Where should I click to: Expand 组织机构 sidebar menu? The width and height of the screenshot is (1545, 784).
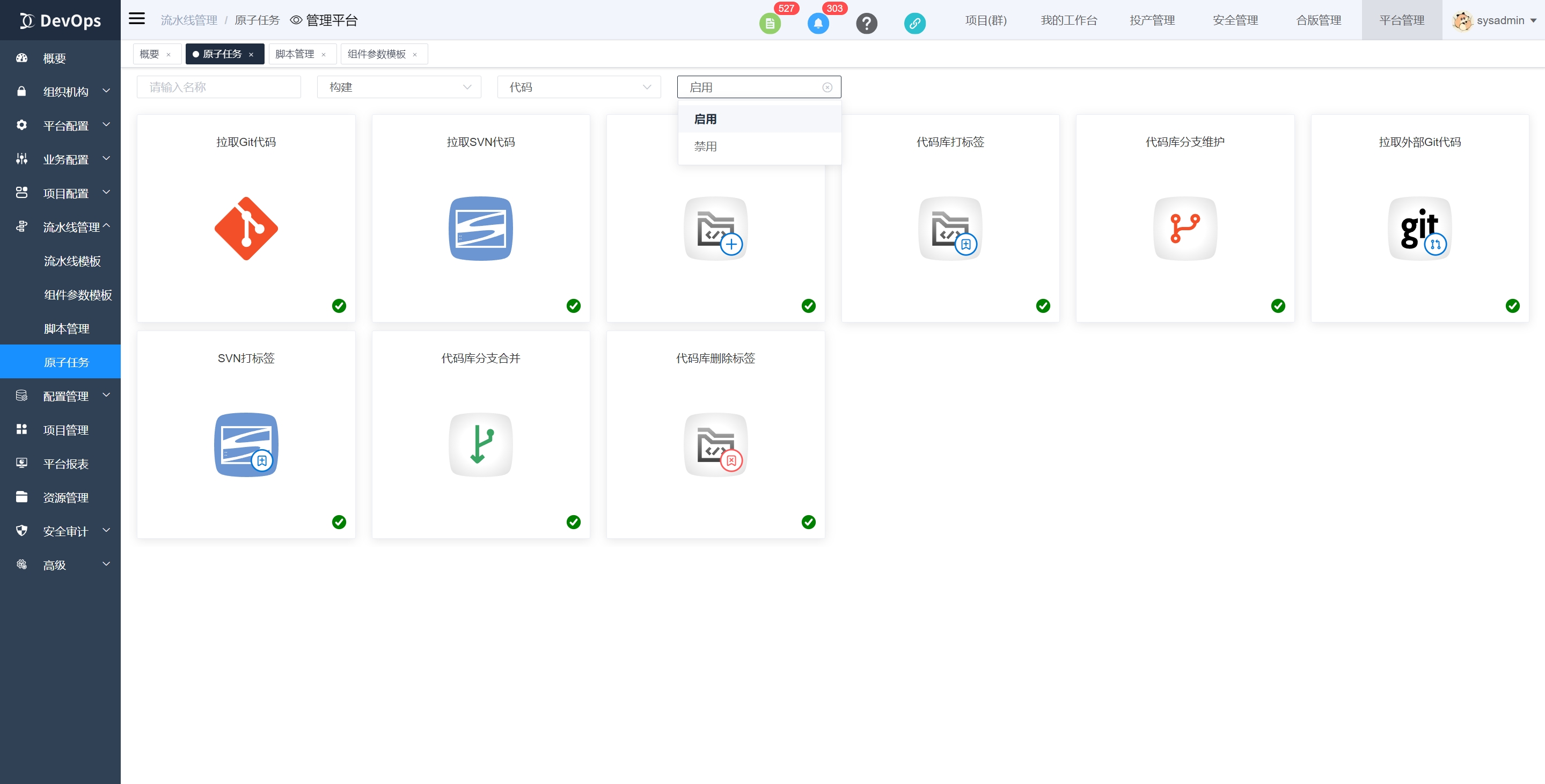point(66,92)
